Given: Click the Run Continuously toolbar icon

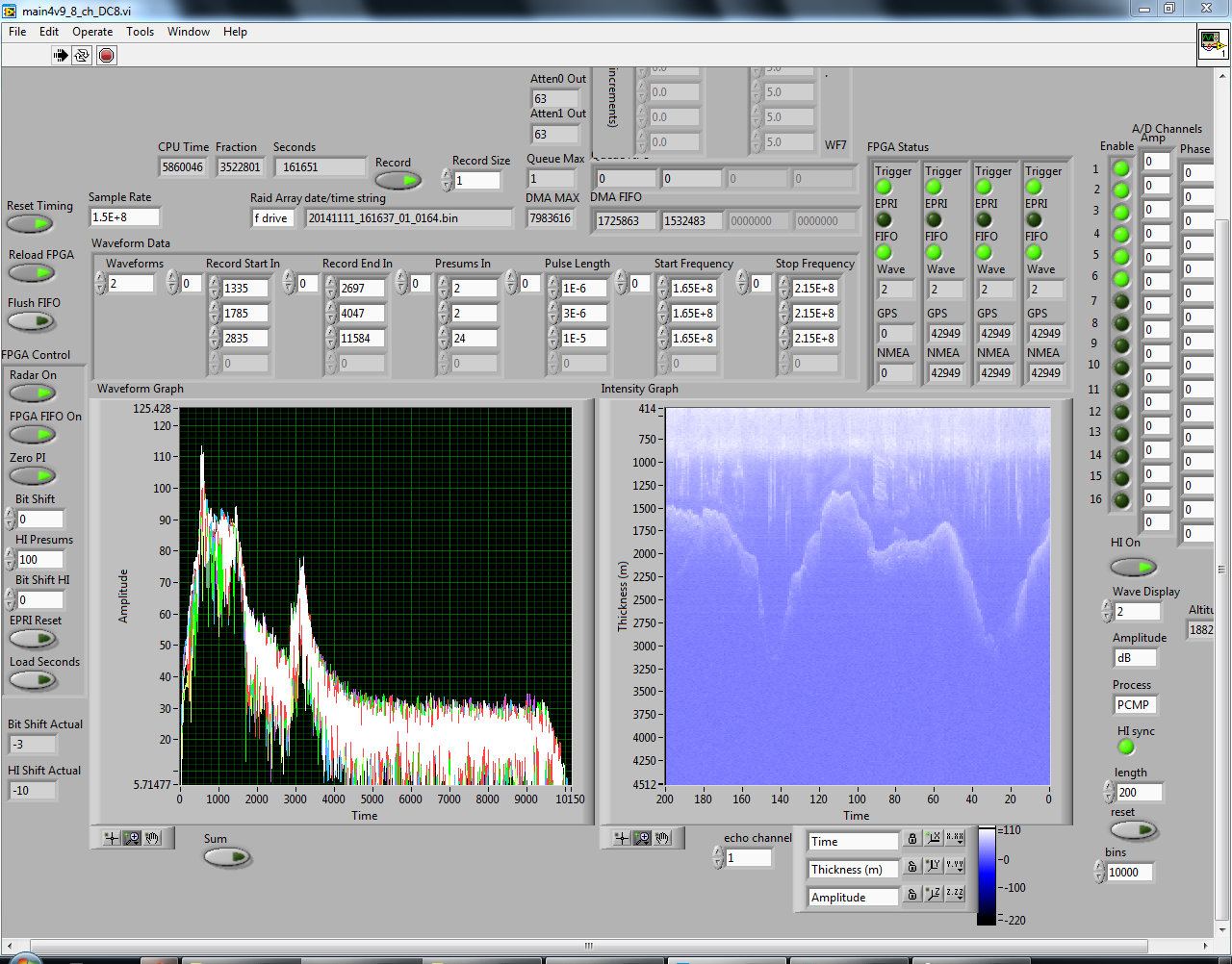Looking at the screenshot, I should 83,55.
